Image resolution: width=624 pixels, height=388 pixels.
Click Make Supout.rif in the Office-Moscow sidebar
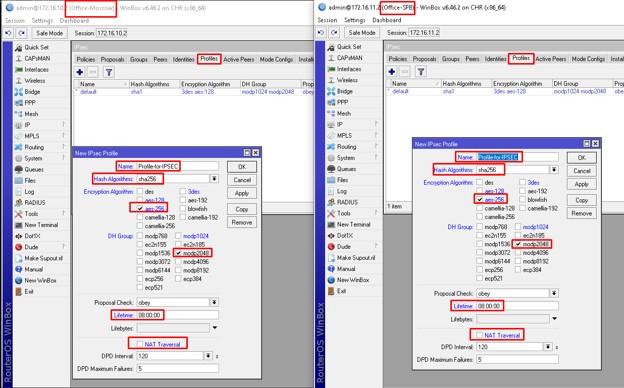[39, 258]
